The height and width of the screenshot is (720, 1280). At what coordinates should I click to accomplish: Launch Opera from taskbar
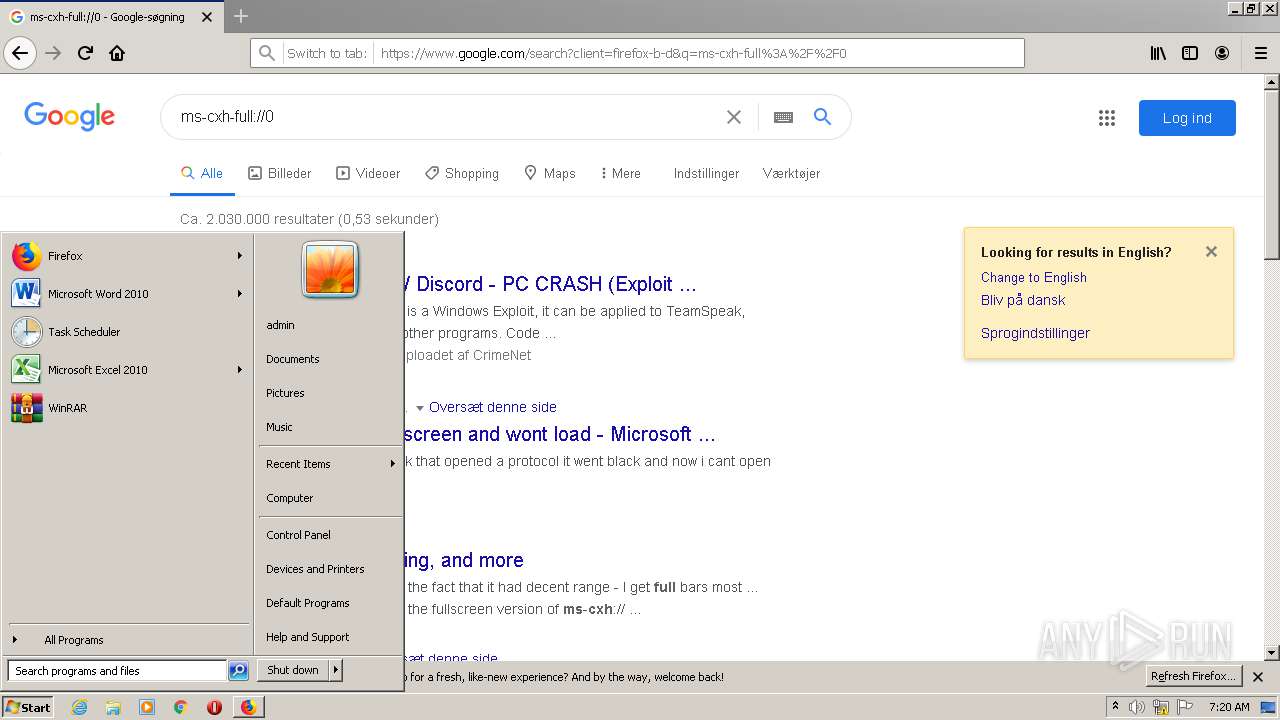pyautogui.click(x=214, y=707)
